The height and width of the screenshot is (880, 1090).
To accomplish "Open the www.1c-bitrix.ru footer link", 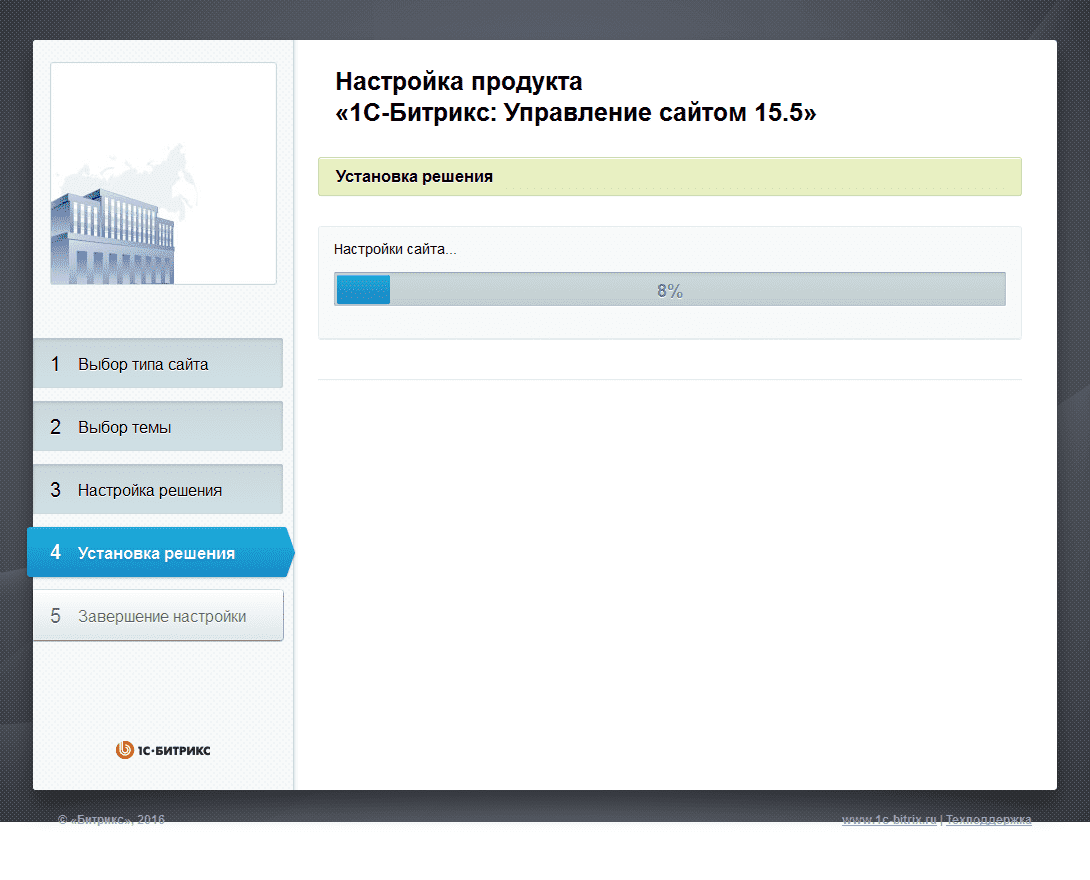I will point(889,820).
